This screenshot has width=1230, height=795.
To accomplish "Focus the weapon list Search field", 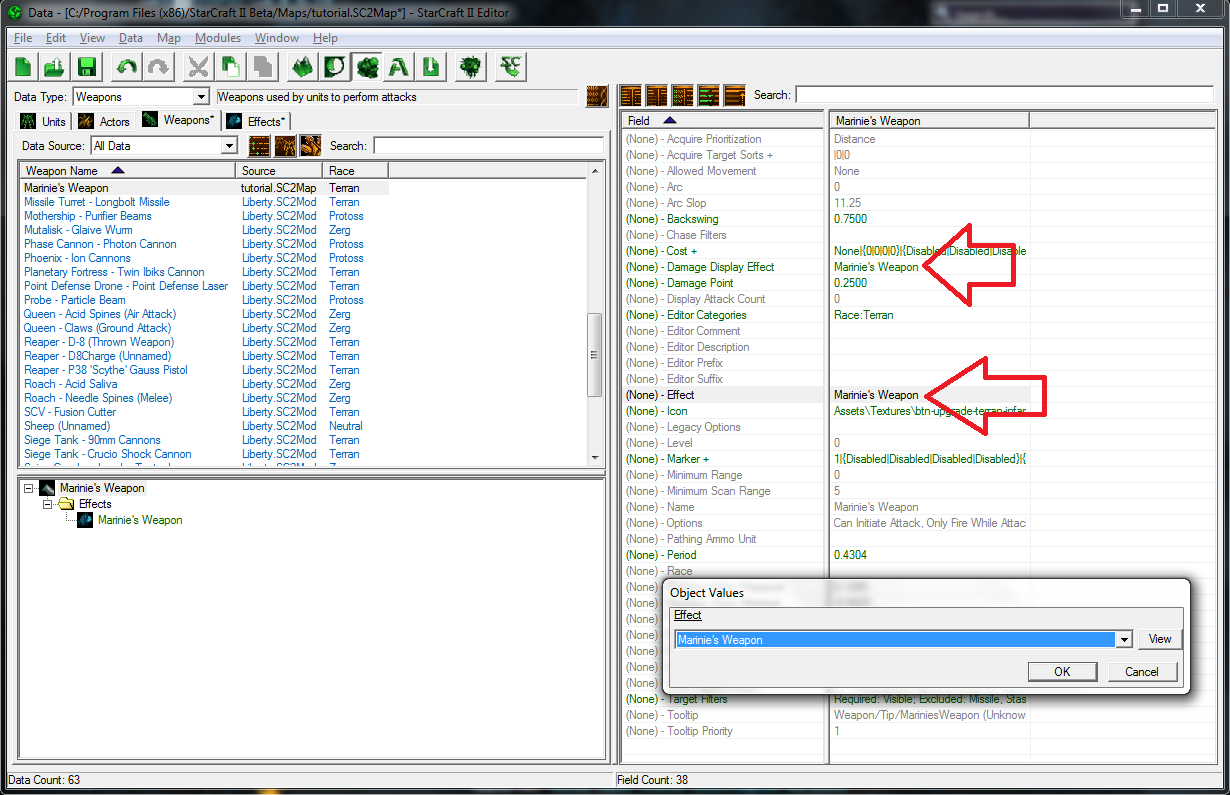I will click(x=488, y=146).
